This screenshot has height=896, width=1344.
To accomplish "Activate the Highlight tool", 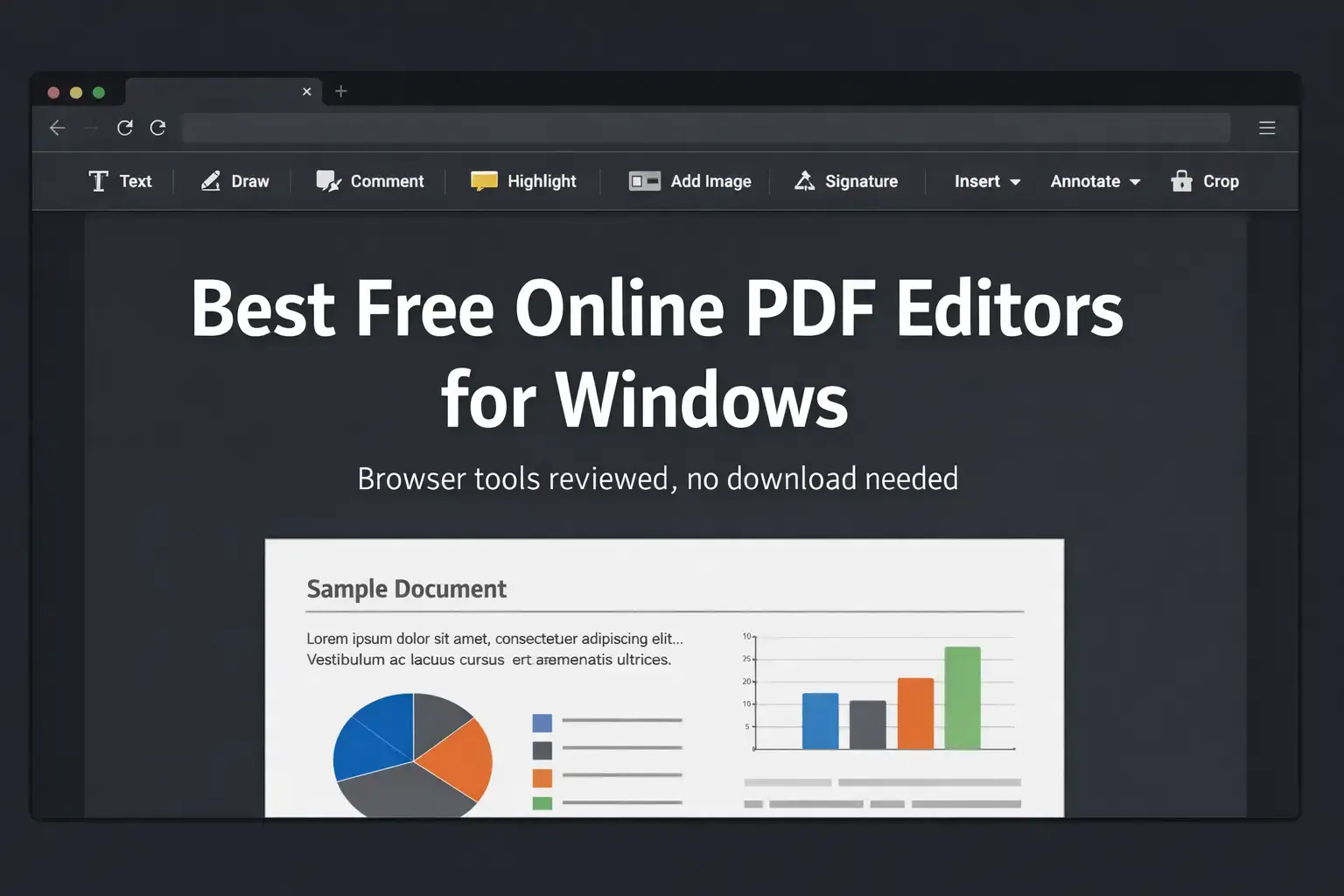I will 523,181.
